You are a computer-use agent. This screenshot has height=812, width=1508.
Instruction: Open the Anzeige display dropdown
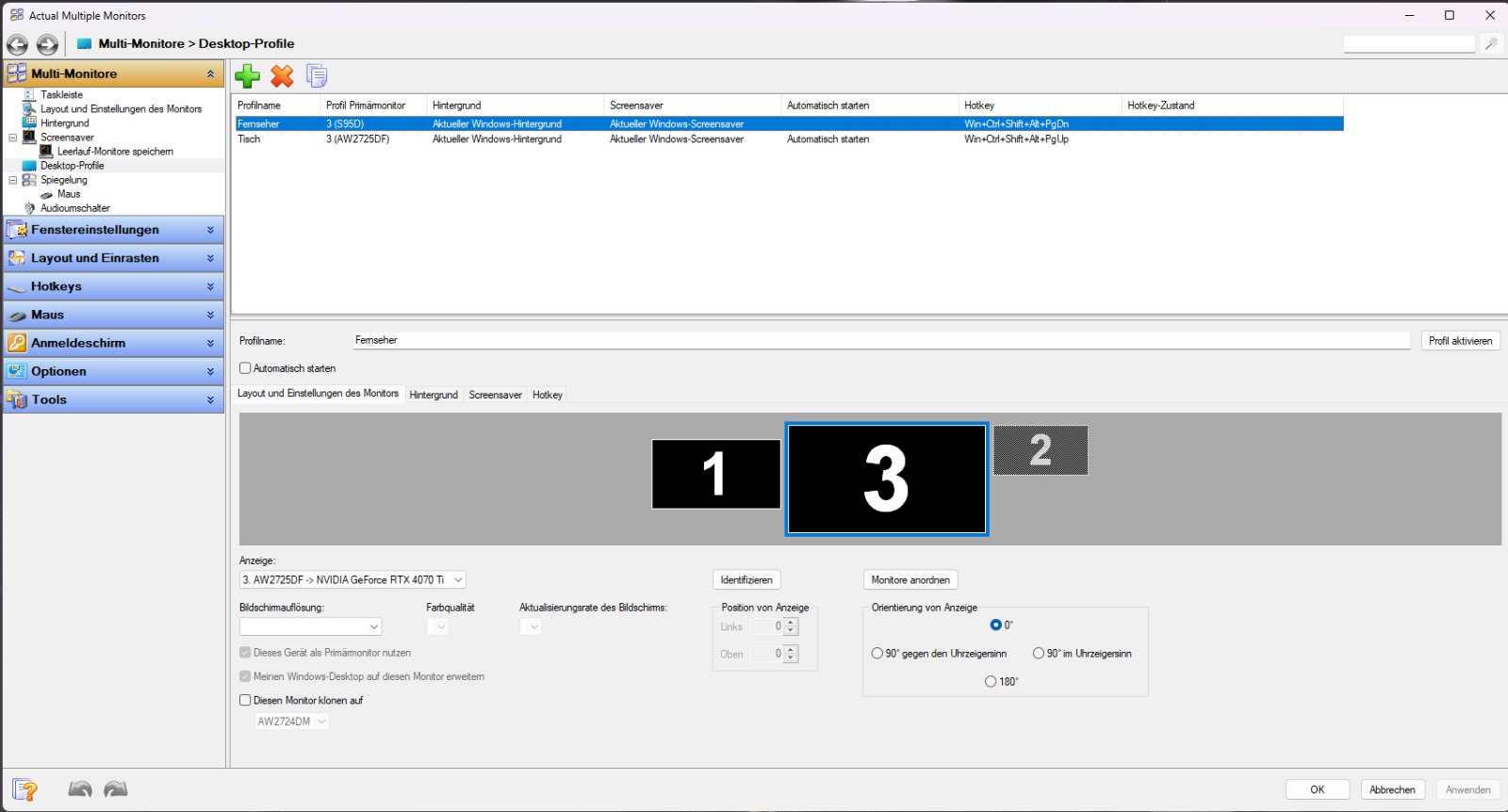point(352,580)
